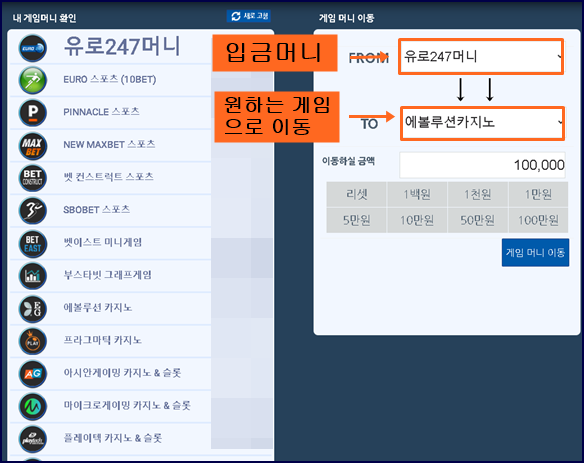Click the SBOBET 스포츠 icon
Screen dimensions: 584x463
[x=33, y=210]
